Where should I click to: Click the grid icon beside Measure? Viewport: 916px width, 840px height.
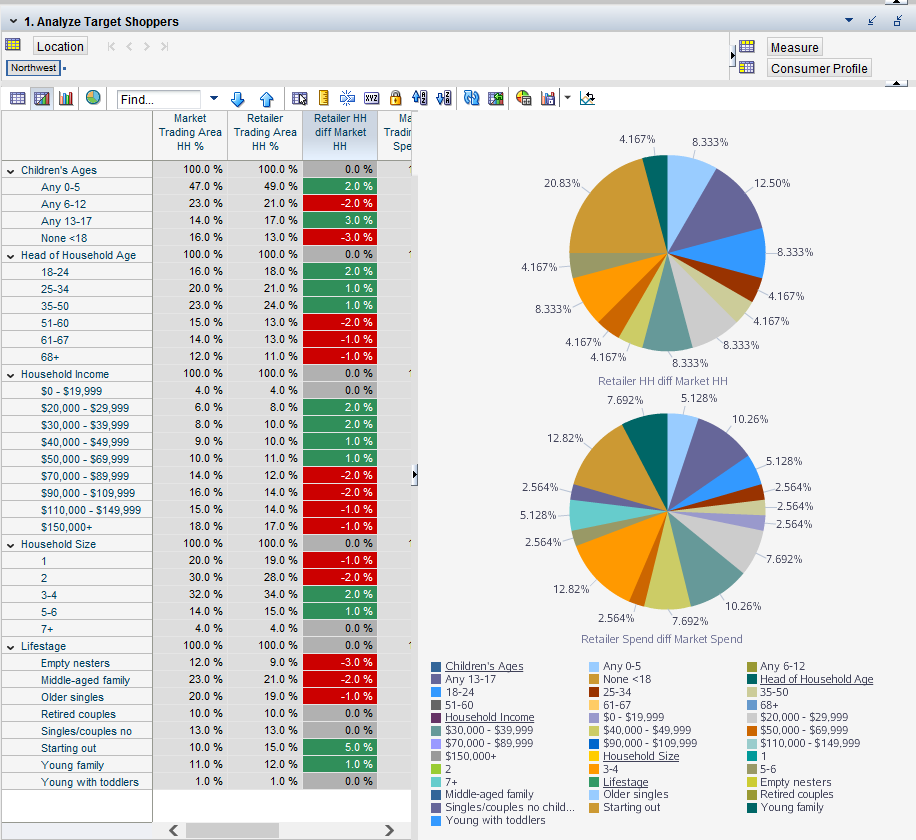tap(747, 46)
